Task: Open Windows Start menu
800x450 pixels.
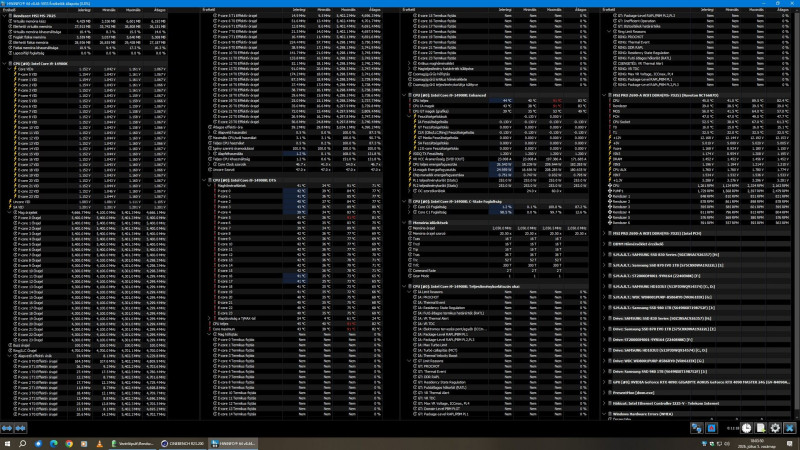Action: pos(7,444)
